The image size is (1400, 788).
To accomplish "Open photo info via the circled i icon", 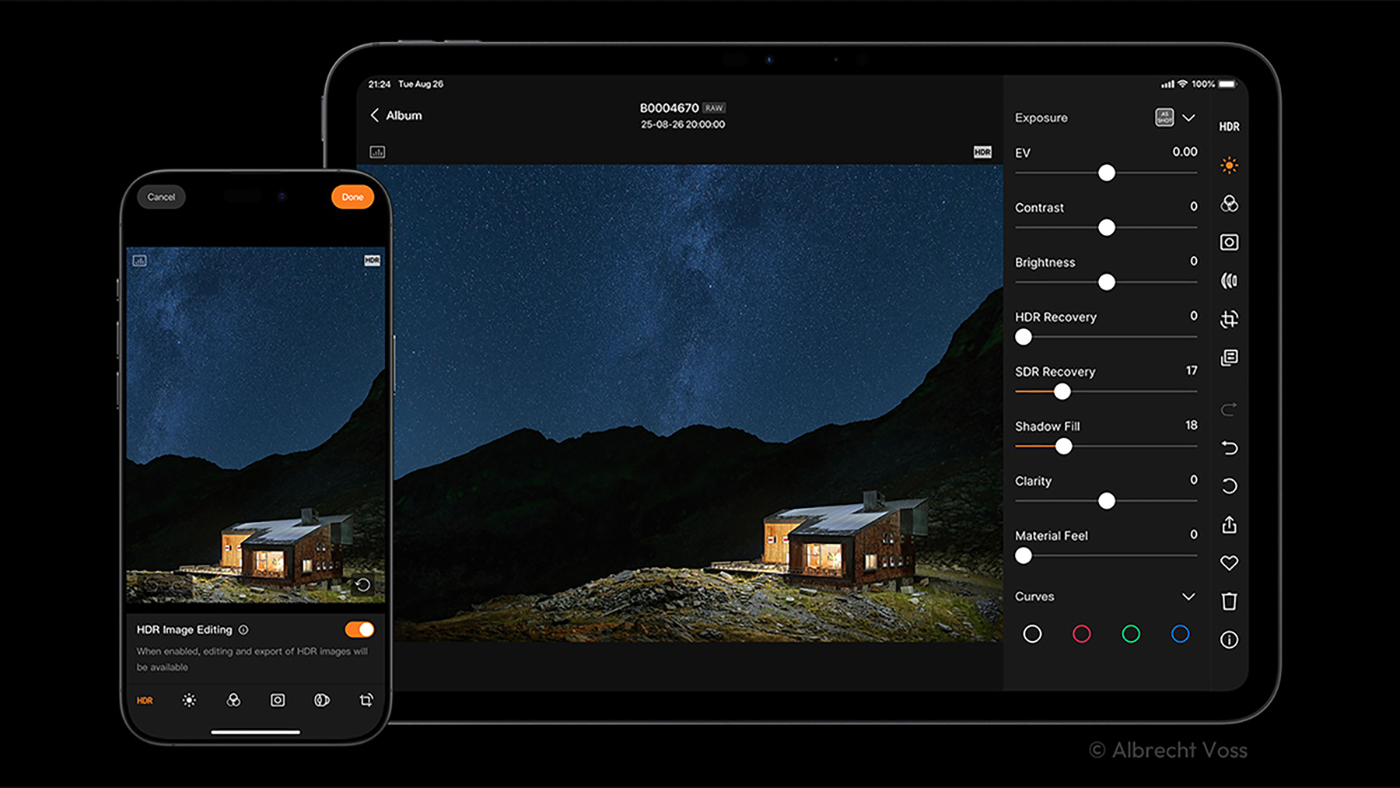I will pos(1229,640).
